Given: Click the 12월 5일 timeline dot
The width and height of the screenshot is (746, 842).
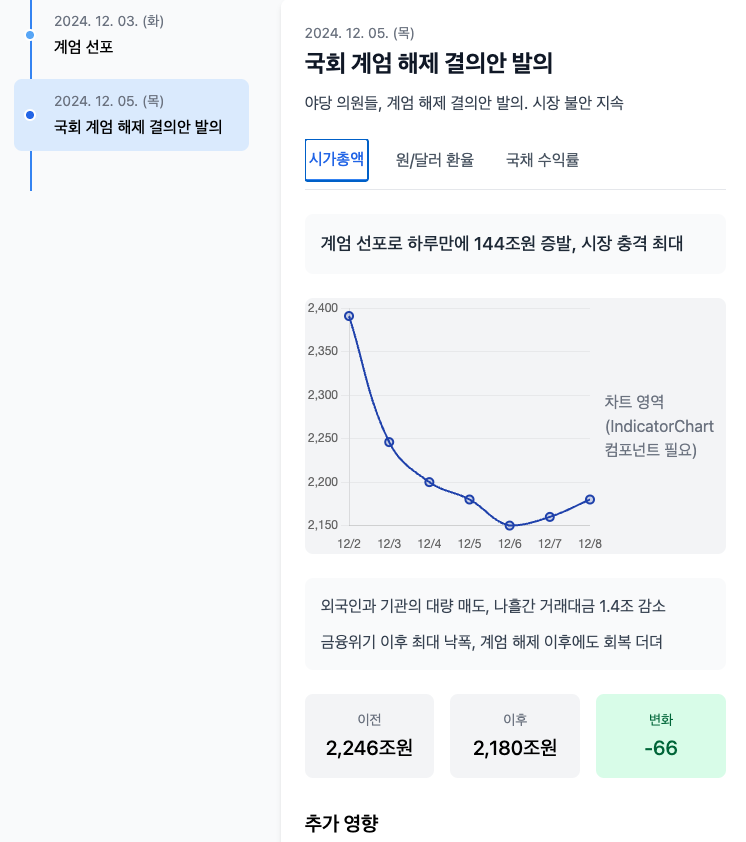Looking at the screenshot, I should coord(30,115).
